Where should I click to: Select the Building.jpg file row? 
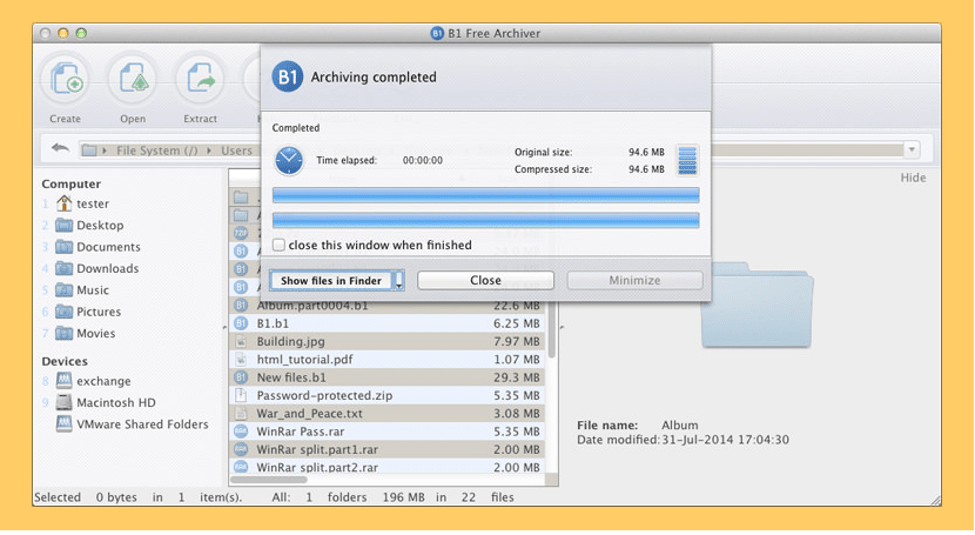point(290,341)
